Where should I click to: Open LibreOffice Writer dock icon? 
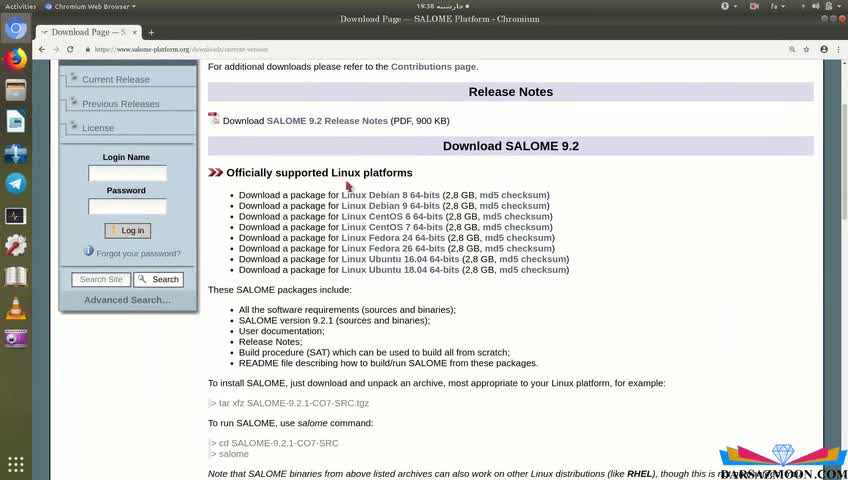point(16,122)
